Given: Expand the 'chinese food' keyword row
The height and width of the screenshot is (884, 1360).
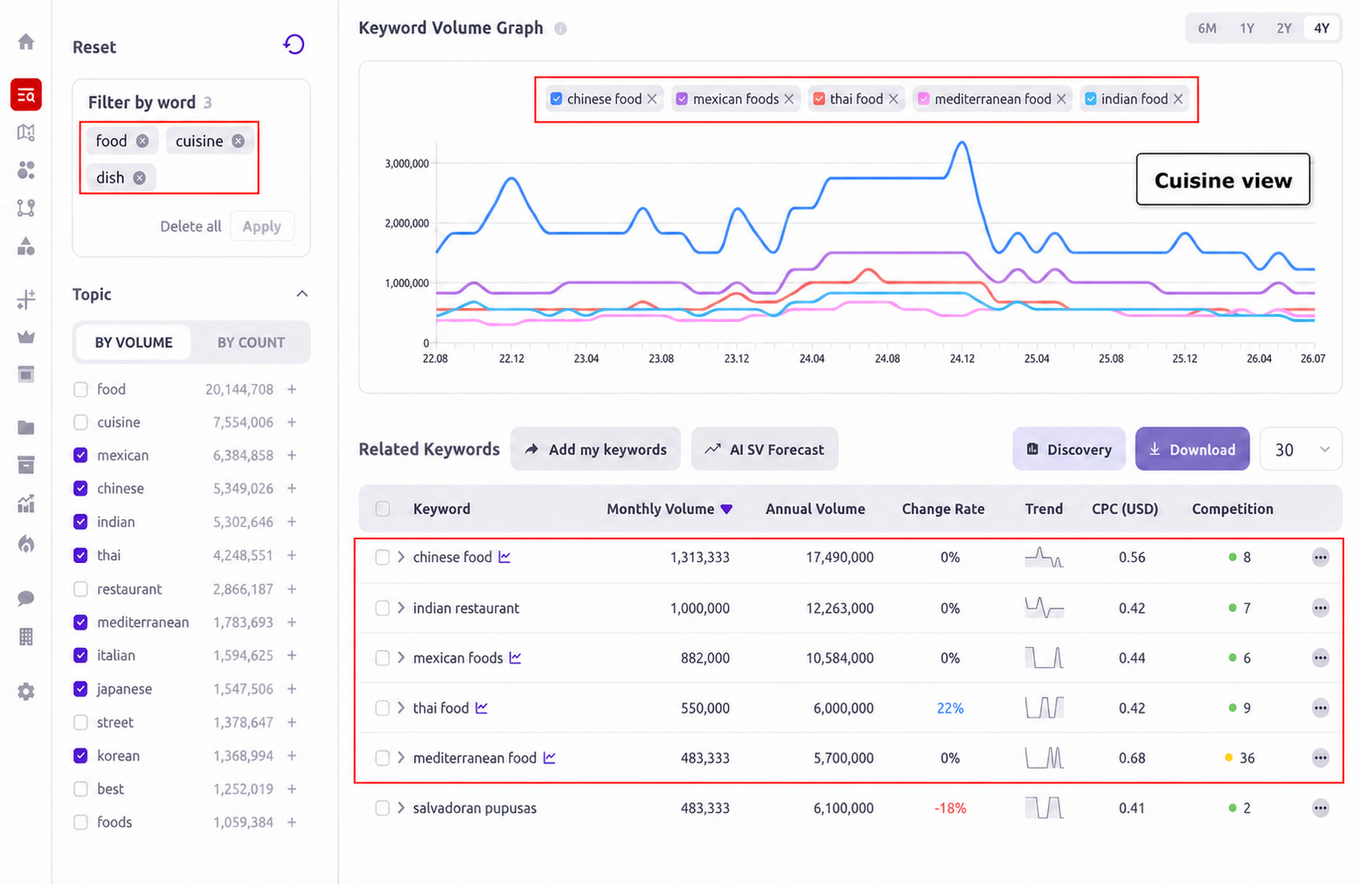Looking at the screenshot, I should point(401,558).
